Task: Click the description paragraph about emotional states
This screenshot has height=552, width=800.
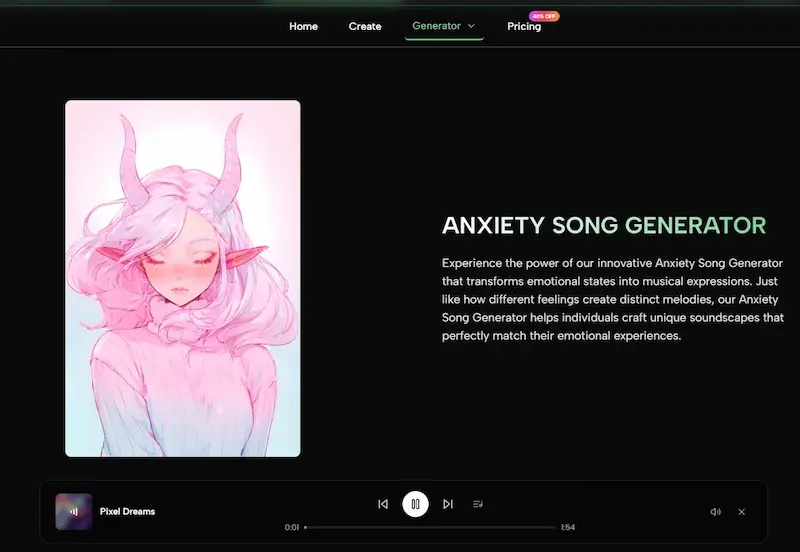Action: (612, 299)
